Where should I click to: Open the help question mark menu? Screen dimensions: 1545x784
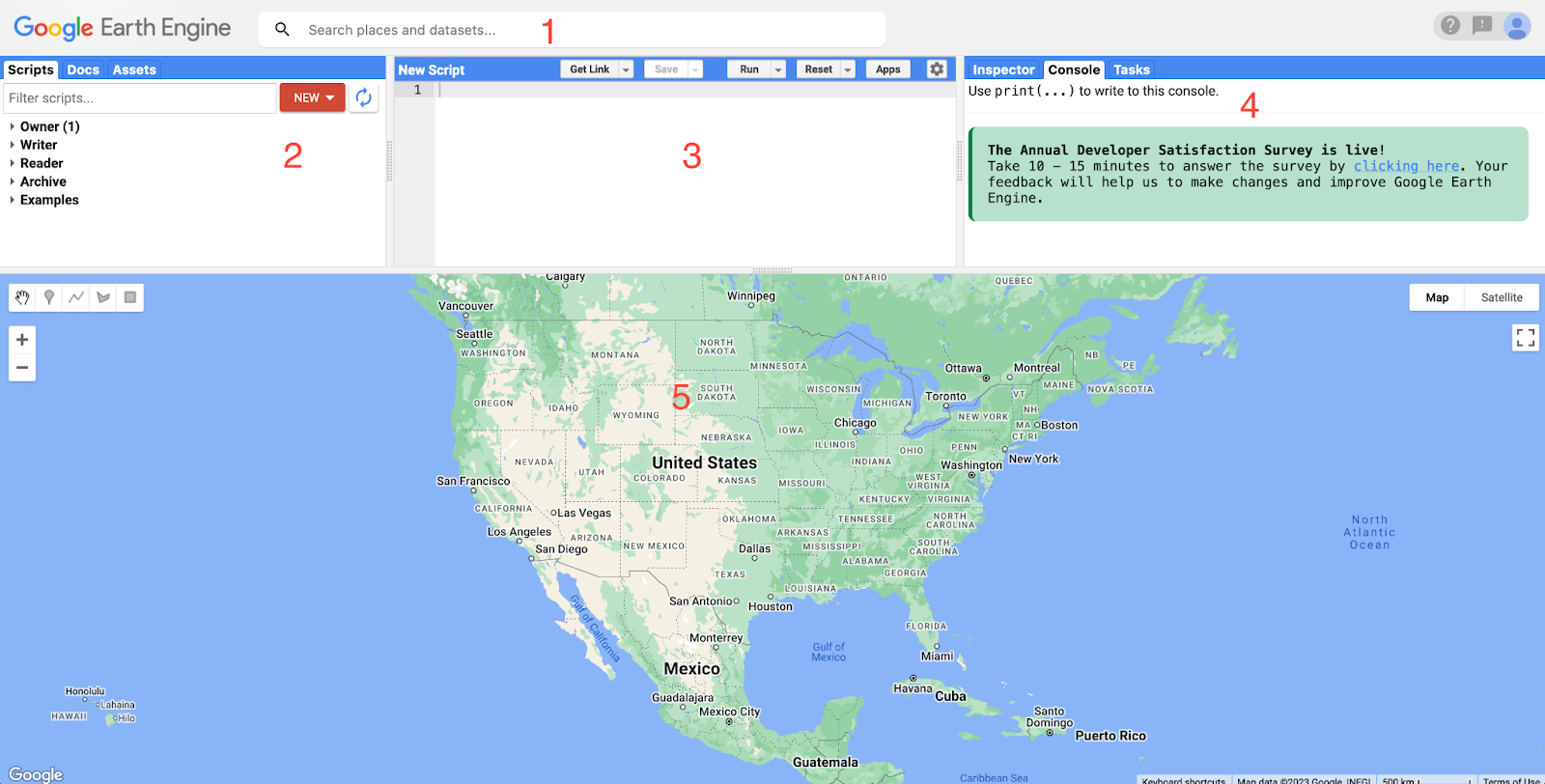click(1450, 25)
